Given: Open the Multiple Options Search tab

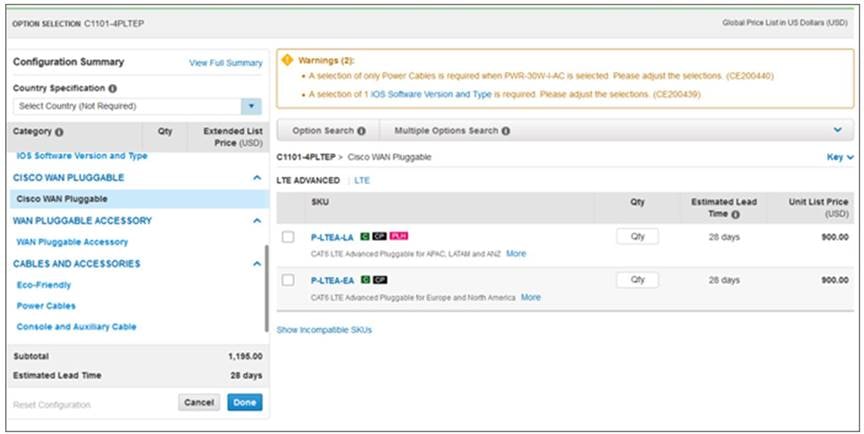Looking at the screenshot, I should click(452, 131).
